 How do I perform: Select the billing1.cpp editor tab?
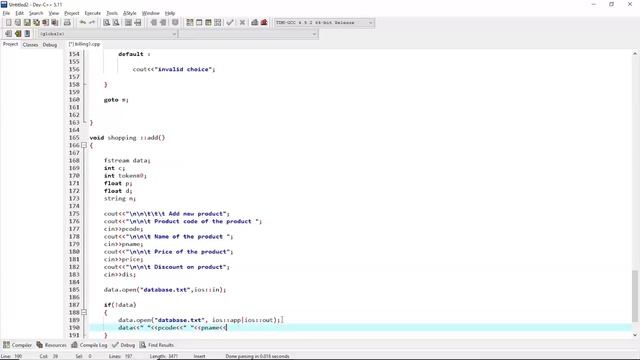pos(84,44)
